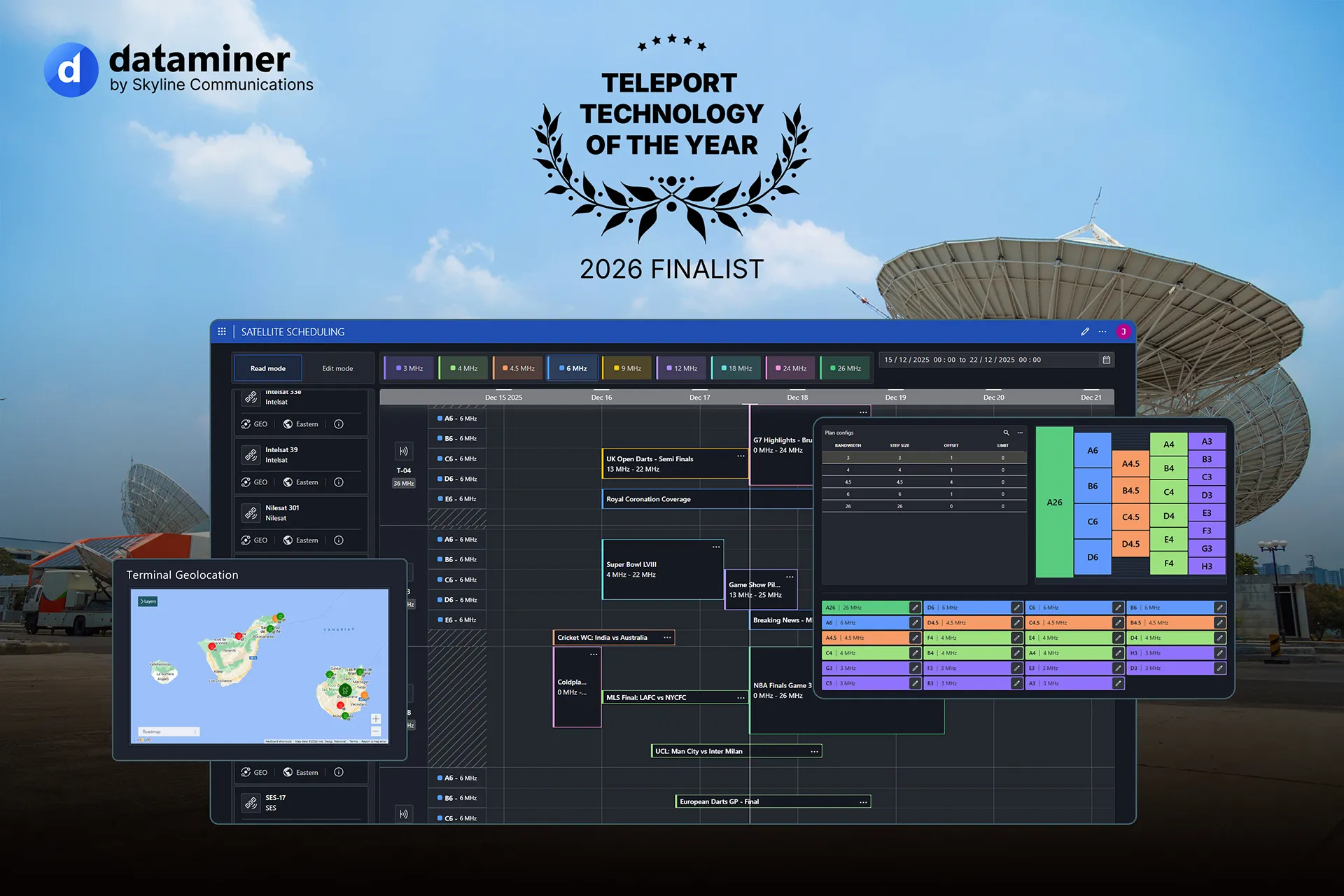The image size is (1344, 896).
Task: Toggle the 4 MHz bandwidth filter
Action: pyautogui.click(x=463, y=368)
